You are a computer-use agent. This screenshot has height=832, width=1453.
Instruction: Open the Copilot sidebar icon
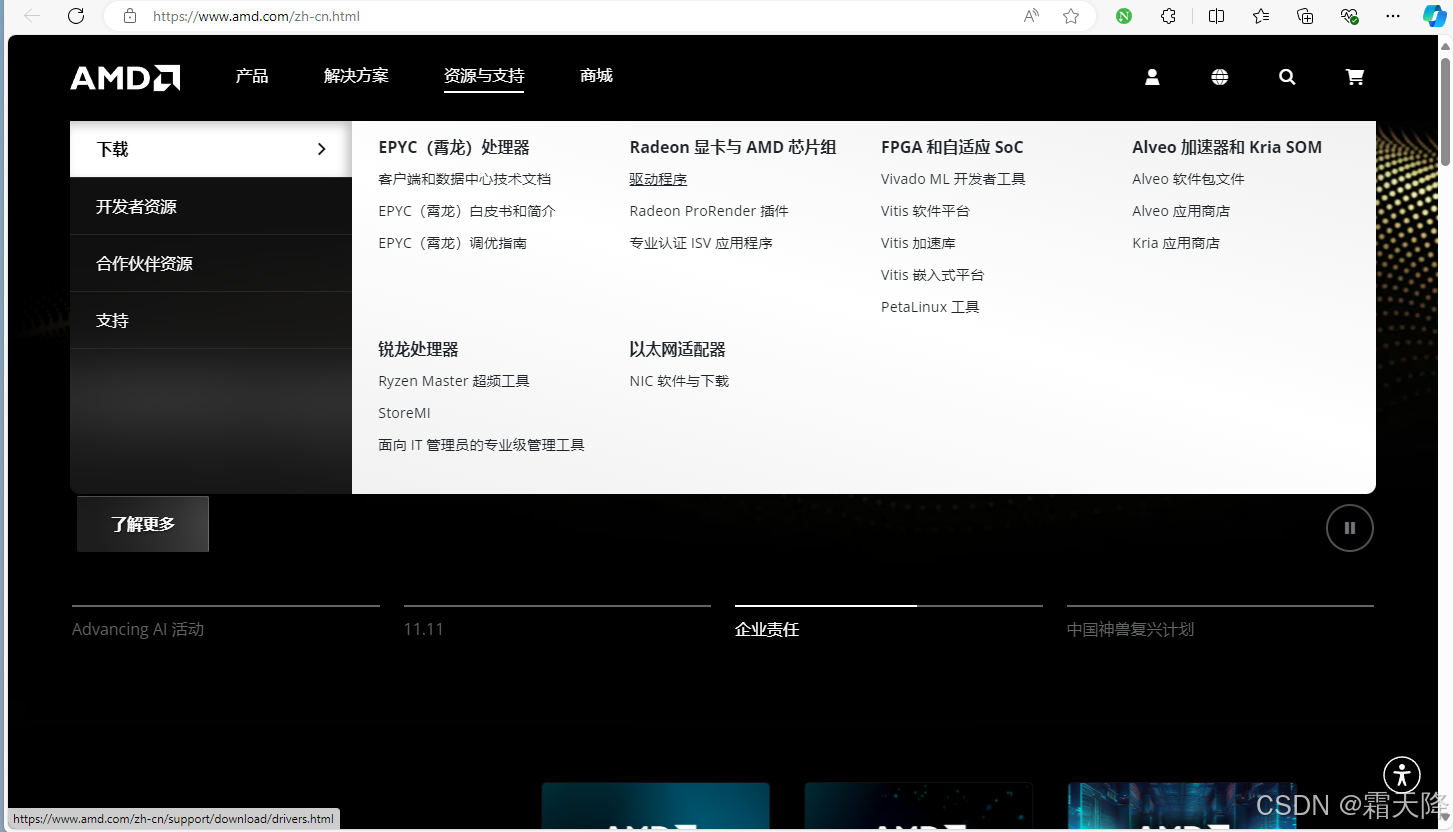1434,16
